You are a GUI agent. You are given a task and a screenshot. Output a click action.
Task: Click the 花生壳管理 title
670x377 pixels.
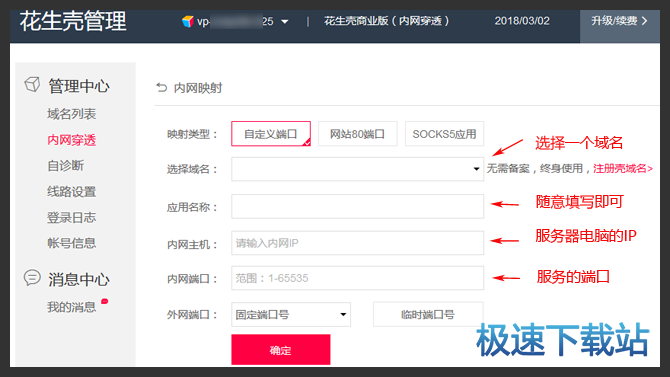73,21
